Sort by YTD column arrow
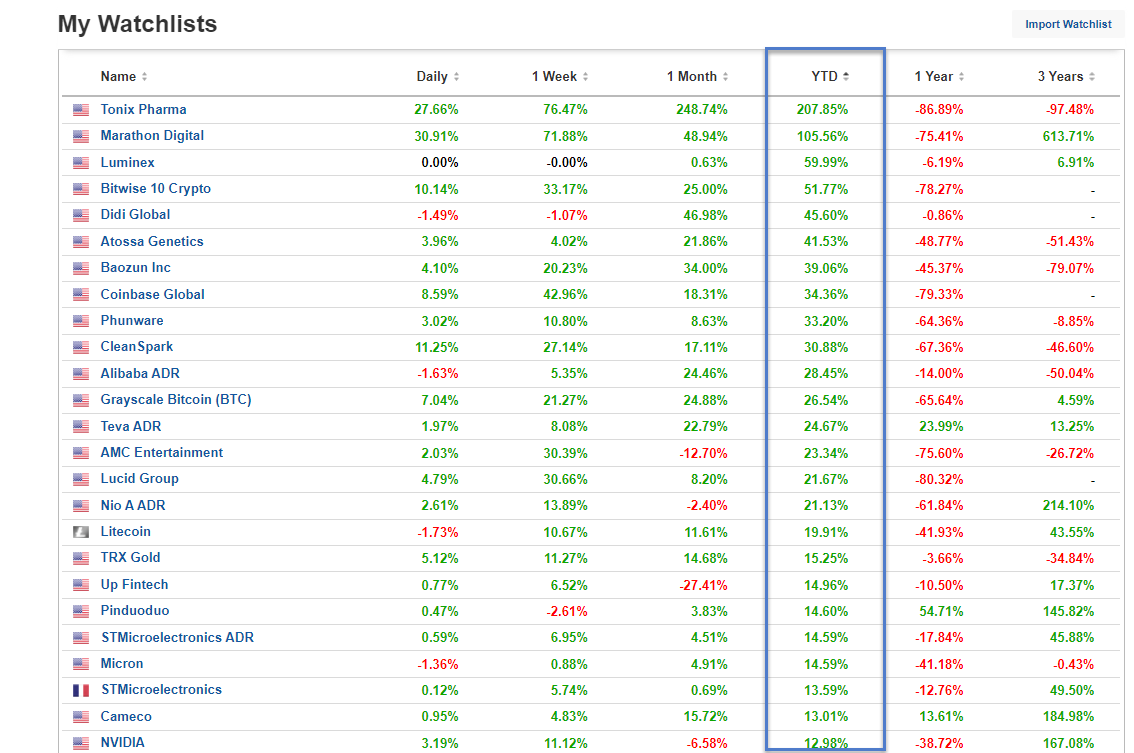This screenshot has width=1134, height=753. (846, 77)
